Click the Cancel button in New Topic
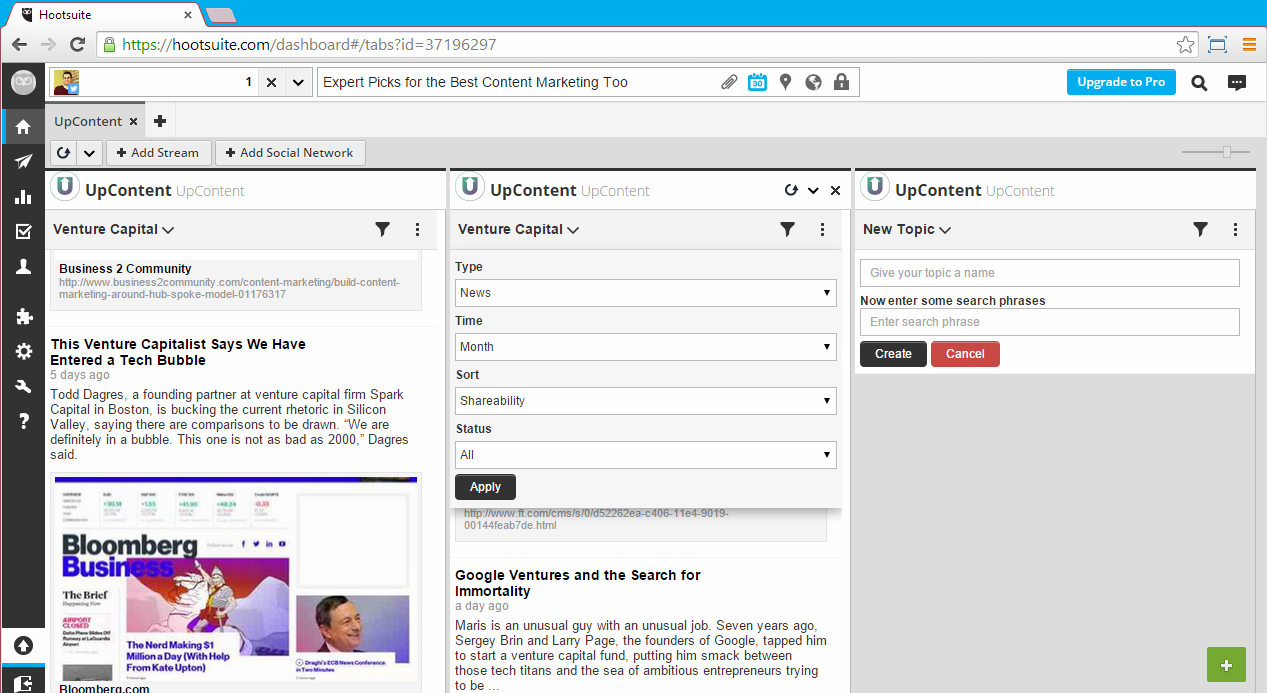Screen dimensions: 1267x693 (965, 354)
